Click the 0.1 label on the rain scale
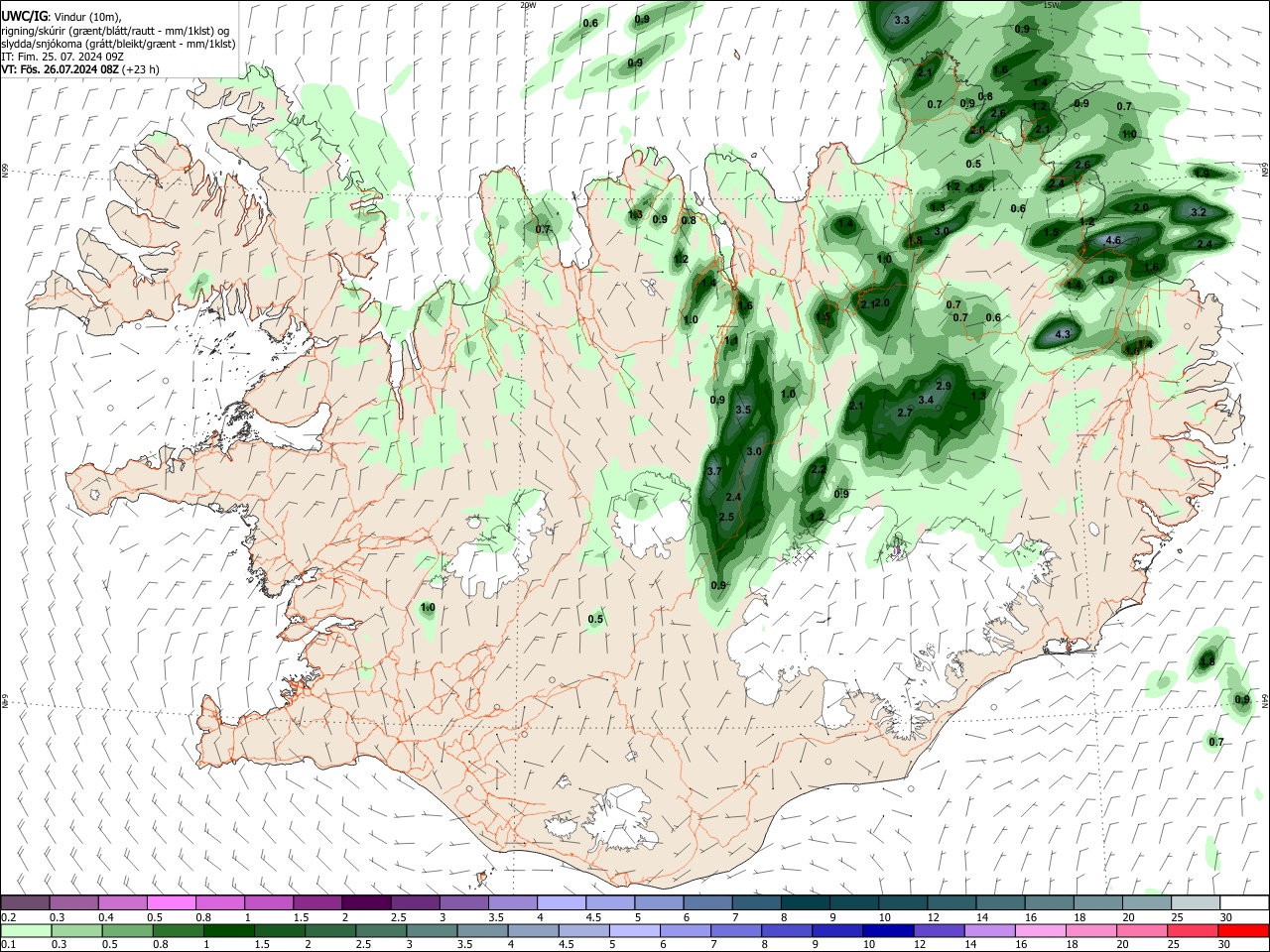 coord(7,945)
